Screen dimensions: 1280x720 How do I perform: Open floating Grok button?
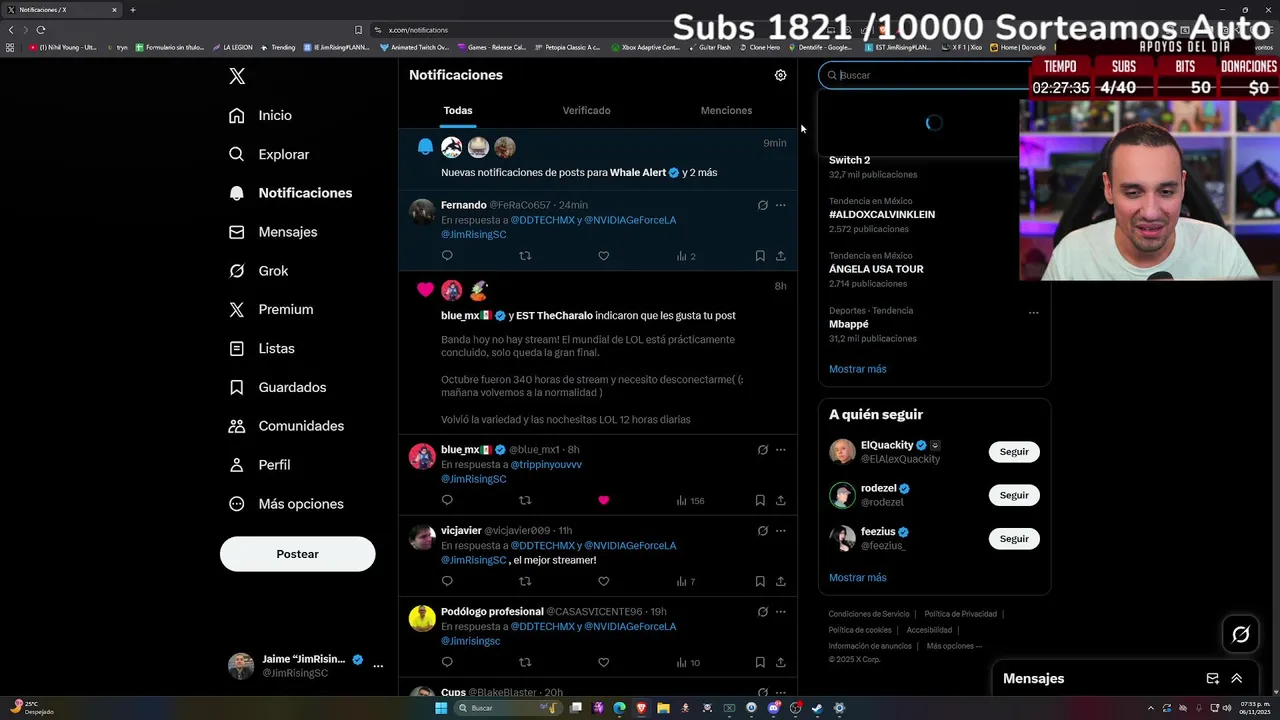[1241, 634]
